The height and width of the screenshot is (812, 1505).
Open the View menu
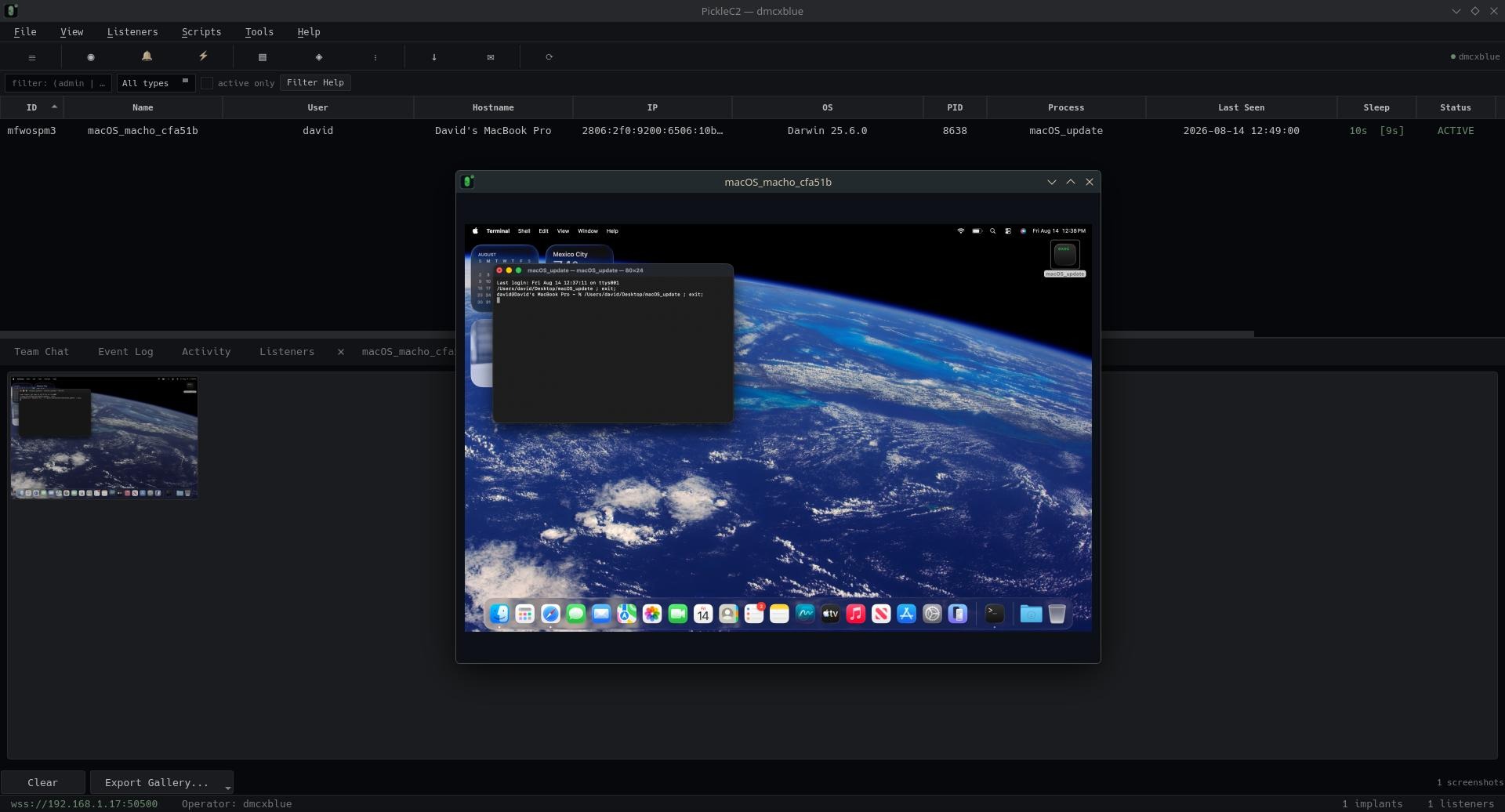pyautogui.click(x=71, y=32)
